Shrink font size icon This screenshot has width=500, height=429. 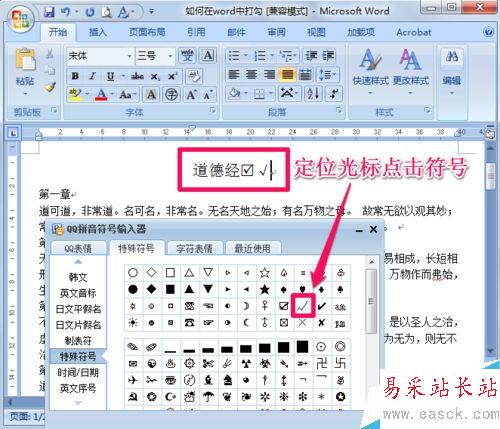(x=207, y=95)
